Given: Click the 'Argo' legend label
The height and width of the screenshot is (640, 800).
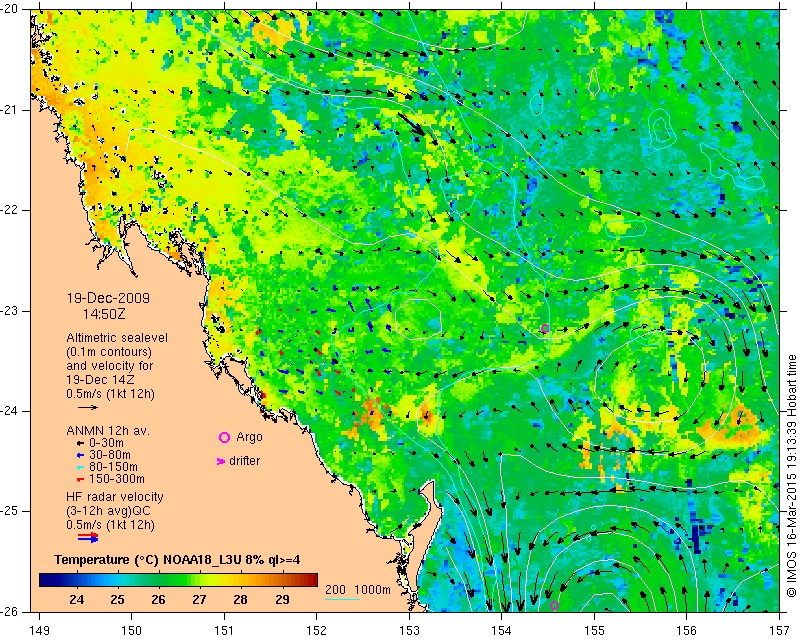Looking at the screenshot, I should [x=249, y=437].
